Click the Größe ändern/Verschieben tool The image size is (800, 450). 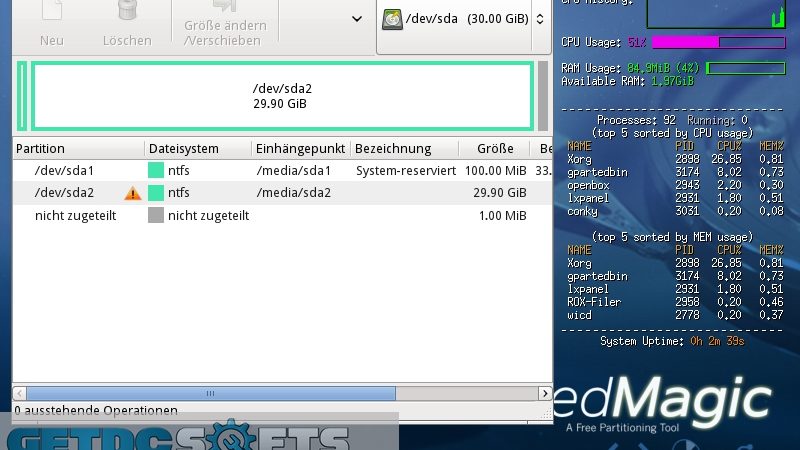[x=225, y=24]
